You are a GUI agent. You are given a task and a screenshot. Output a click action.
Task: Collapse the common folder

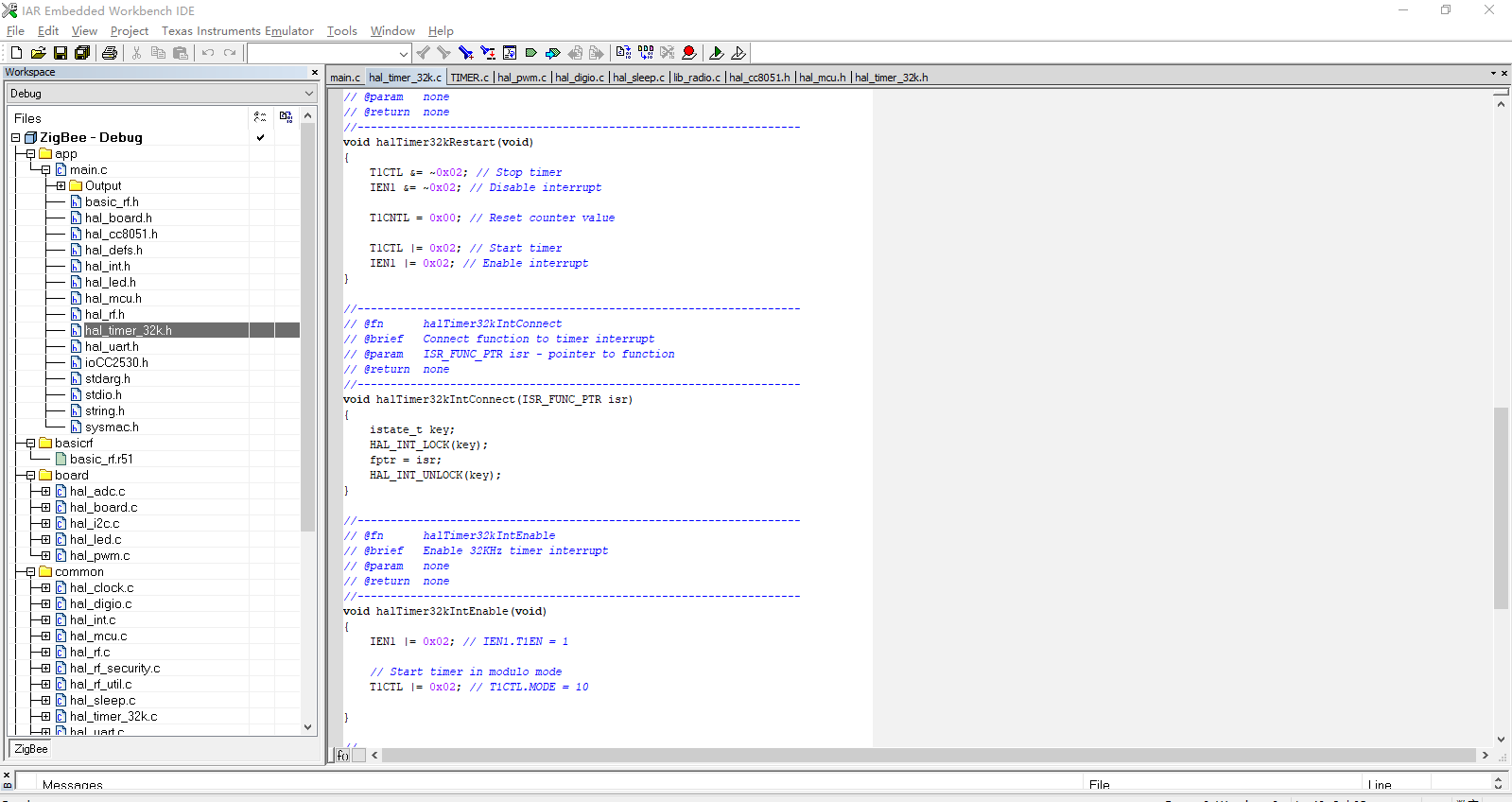tap(30, 572)
